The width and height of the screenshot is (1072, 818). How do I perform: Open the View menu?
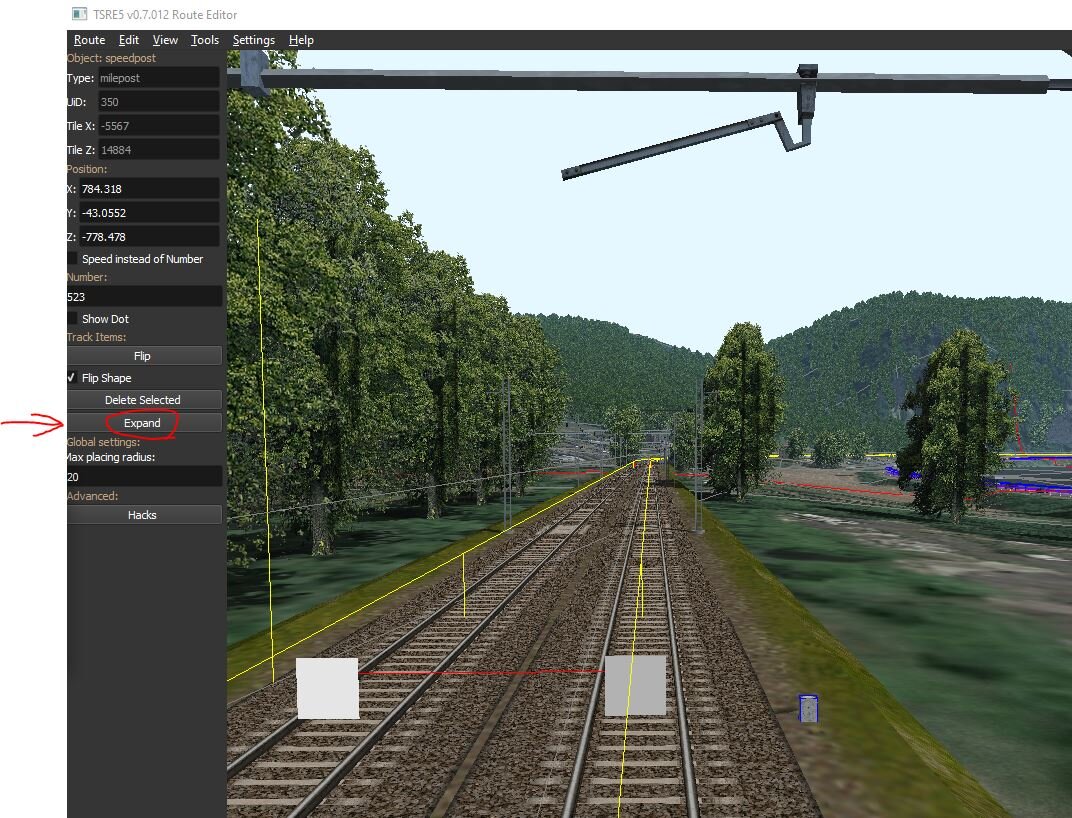pyautogui.click(x=165, y=40)
